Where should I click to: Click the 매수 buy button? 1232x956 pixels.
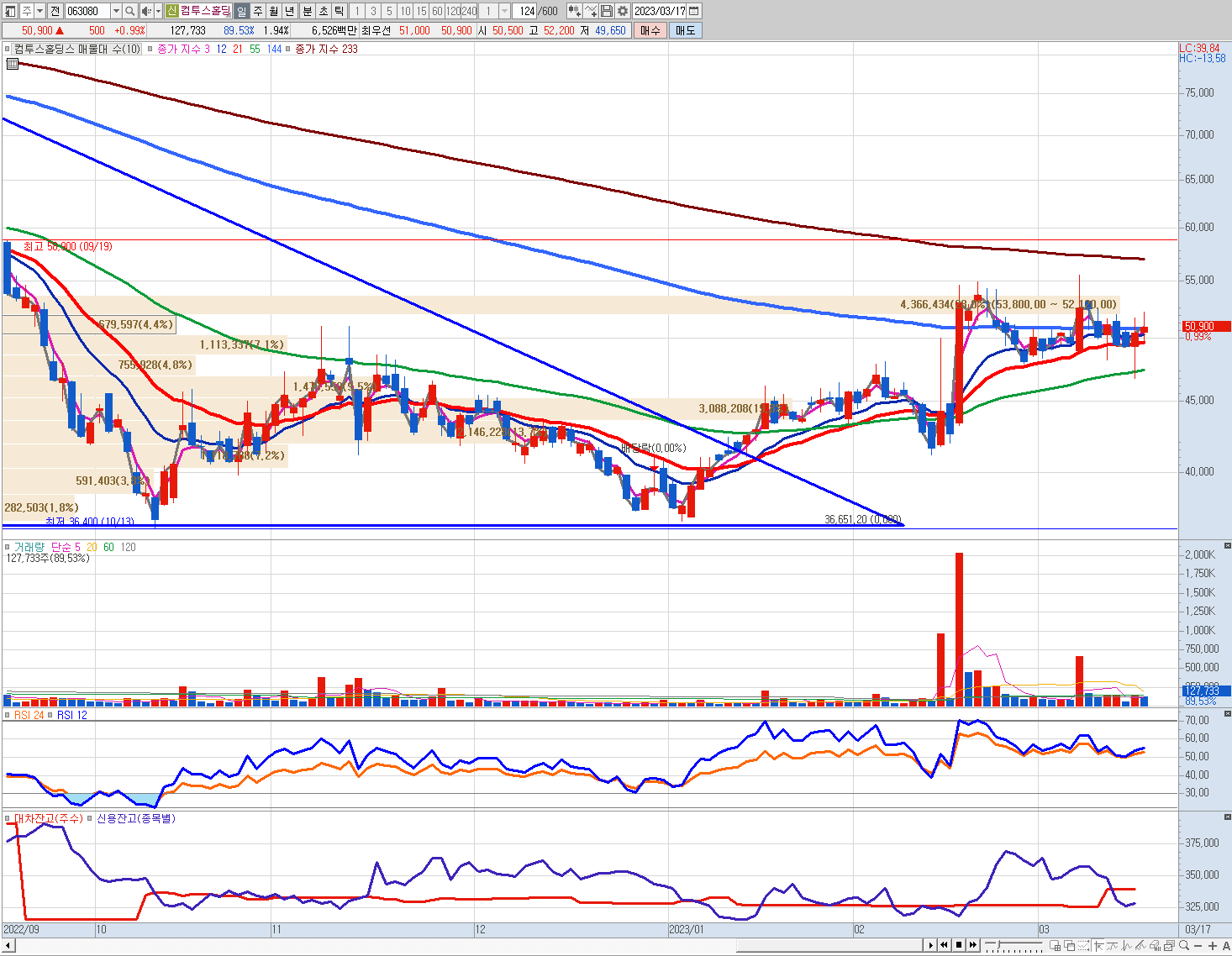point(650,30)
